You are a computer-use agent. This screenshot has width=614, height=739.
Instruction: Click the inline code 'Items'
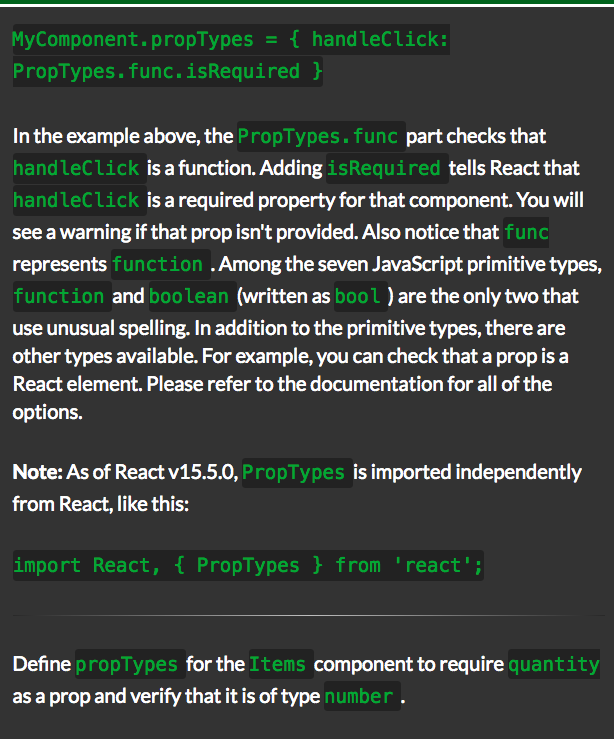(281, 664)
